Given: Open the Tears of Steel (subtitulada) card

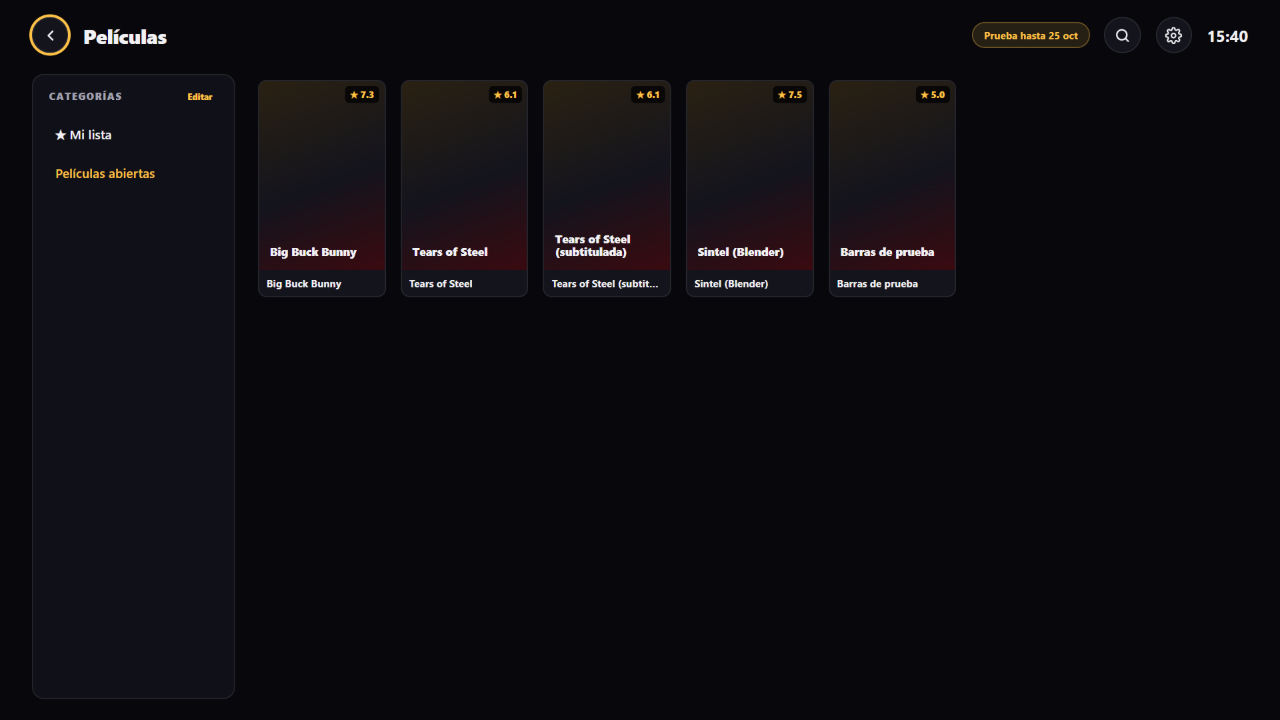Looking at the screenshot, I should pyautogui.click(x=607, y=189).
